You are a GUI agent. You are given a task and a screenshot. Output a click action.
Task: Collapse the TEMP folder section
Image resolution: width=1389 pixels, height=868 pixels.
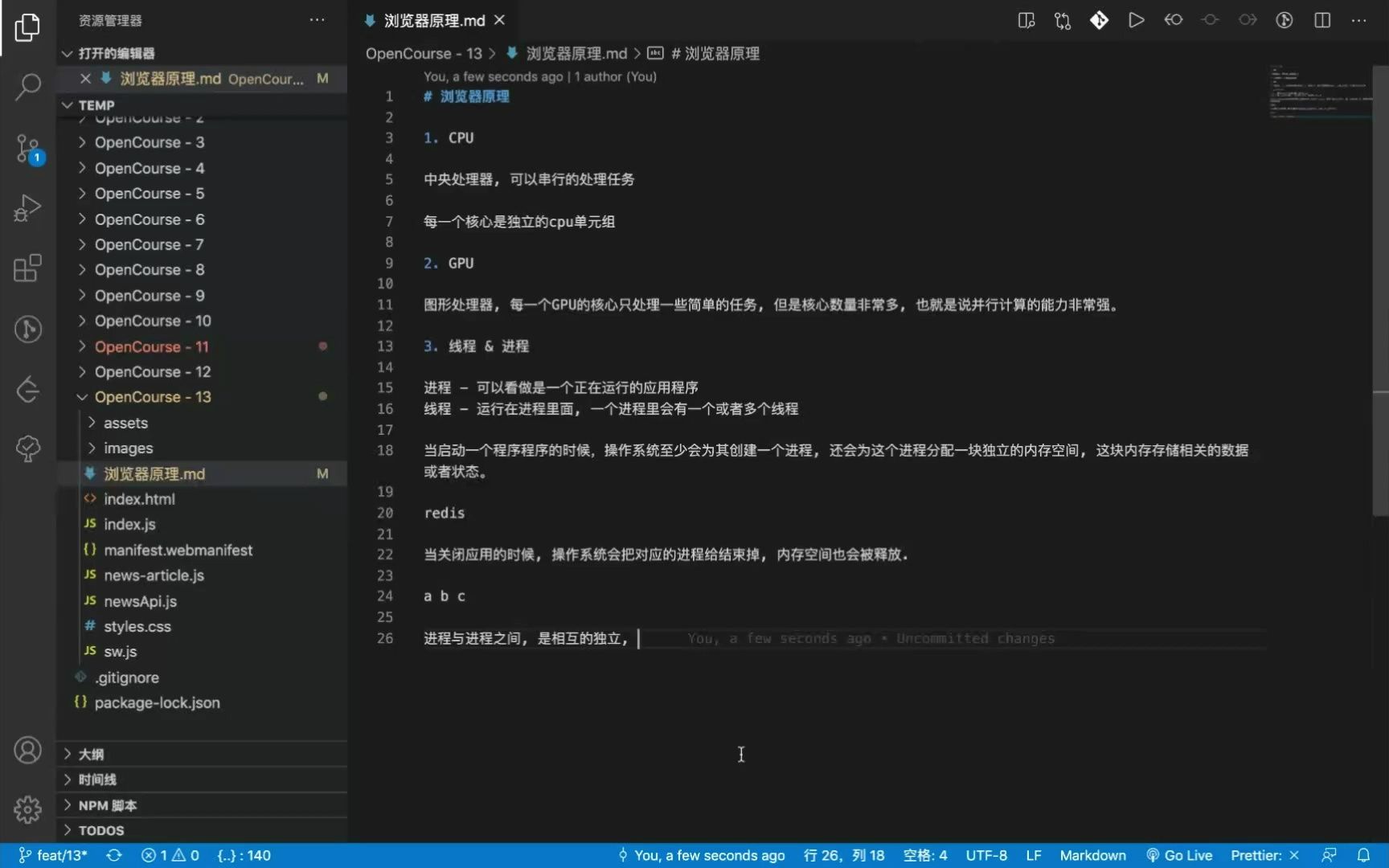(x=201, y=105)
